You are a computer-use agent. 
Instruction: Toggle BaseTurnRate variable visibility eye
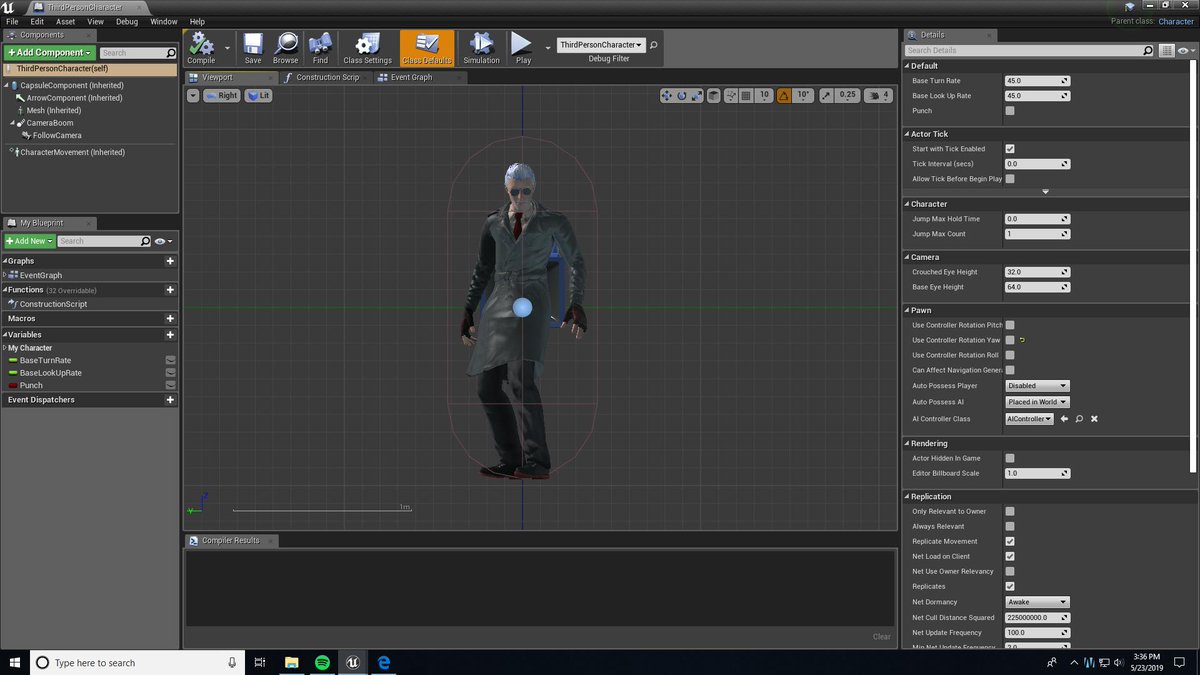pyautogui.click(x=171, y=360)
